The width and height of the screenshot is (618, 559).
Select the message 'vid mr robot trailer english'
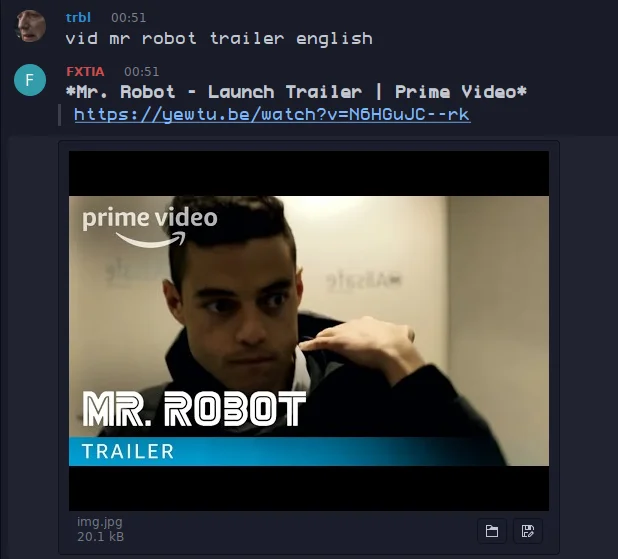coord(219,39)
